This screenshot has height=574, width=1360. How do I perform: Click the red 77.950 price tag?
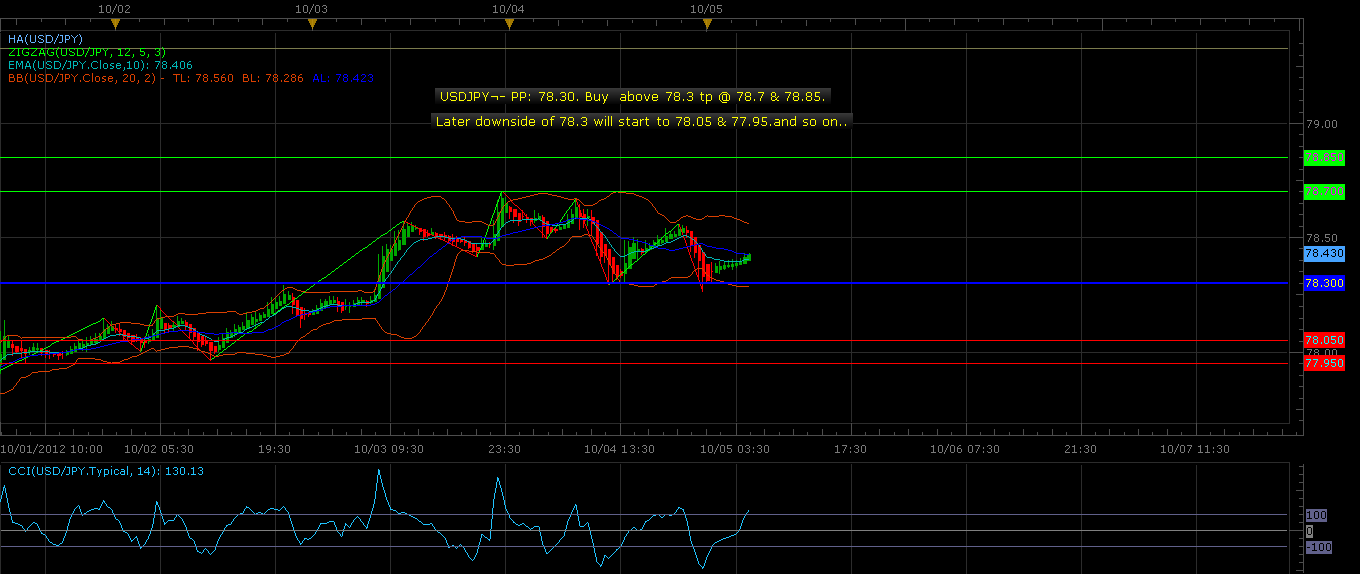(1324, 364)
